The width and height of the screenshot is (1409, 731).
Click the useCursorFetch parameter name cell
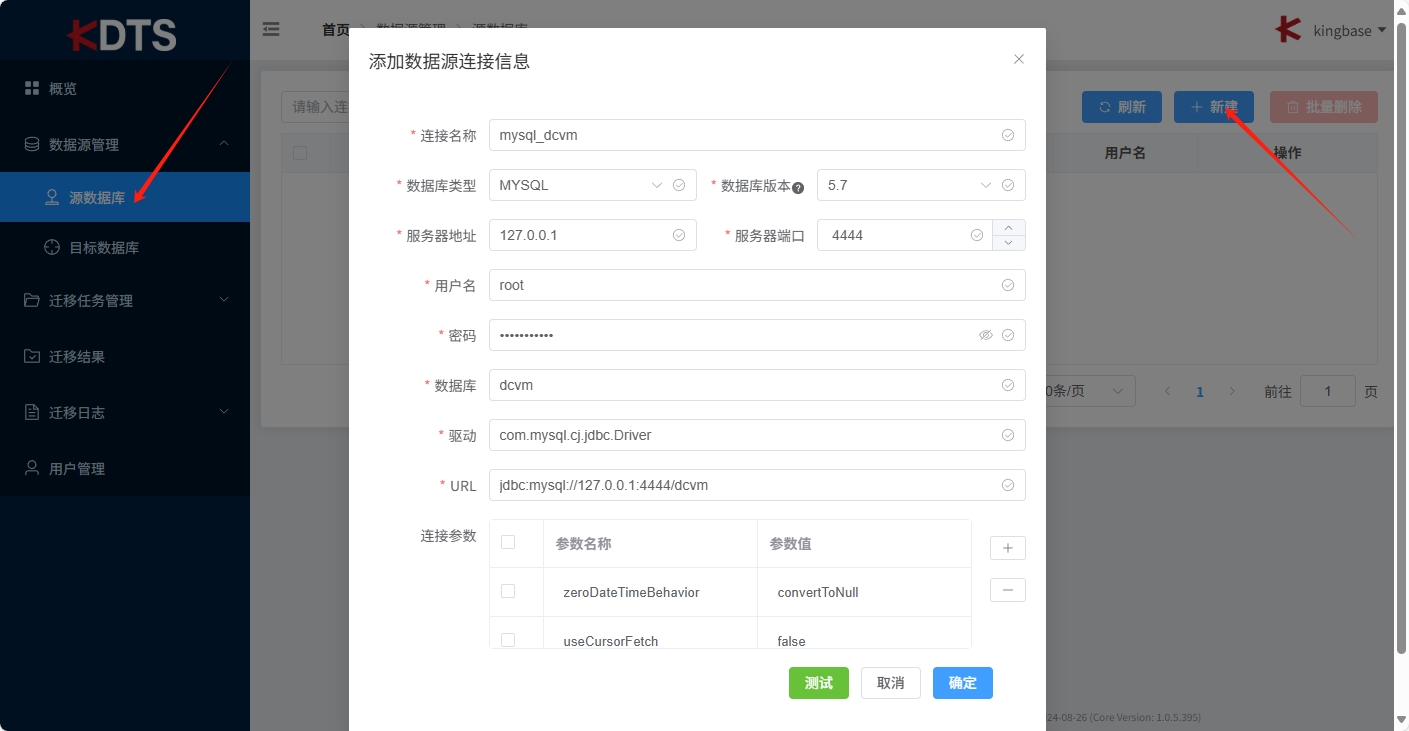click(x=651, y=634)
